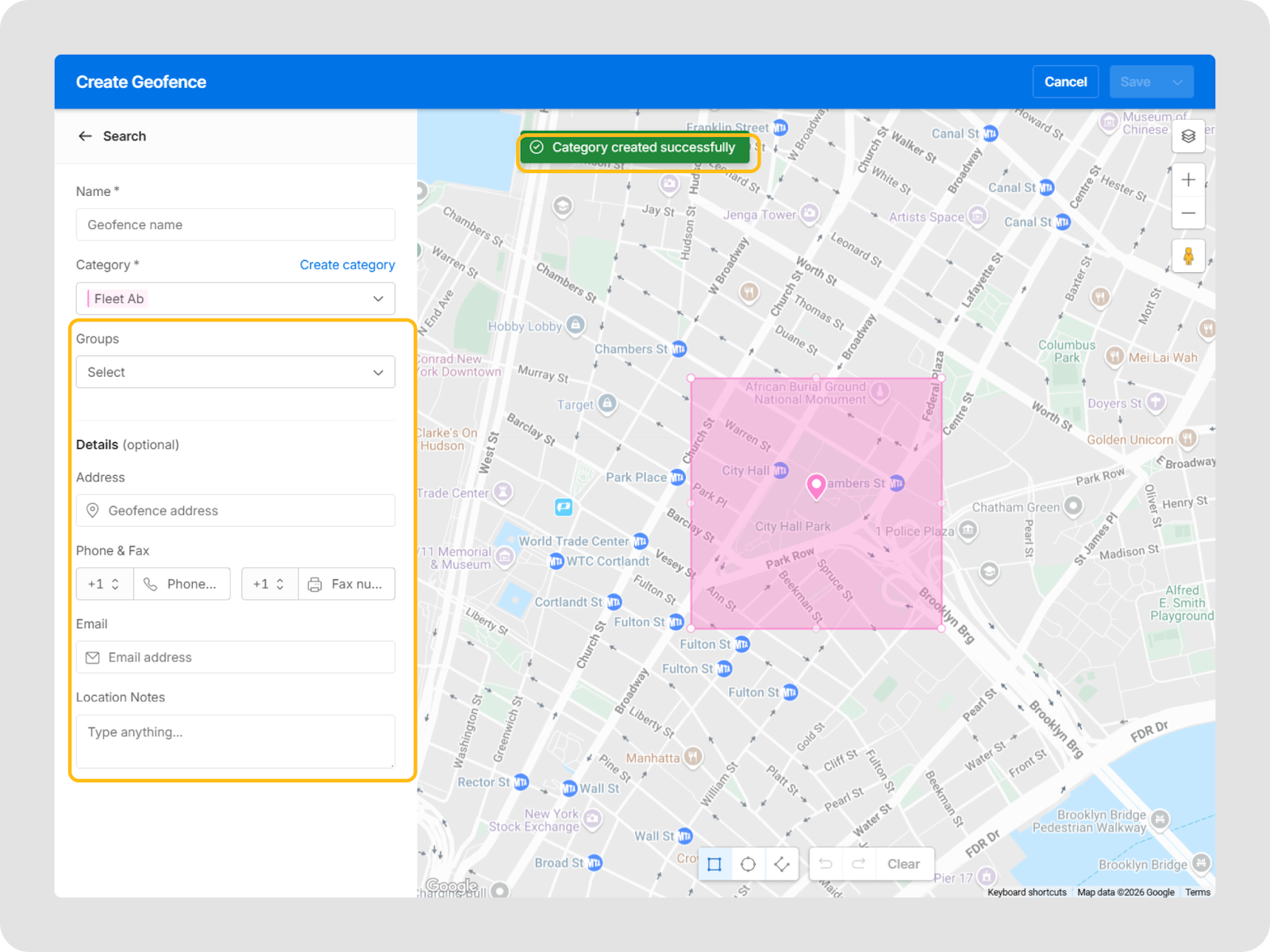Click the redo arrow on the map toolbar
Image resolution: width=1270 pixels, height=952 pixels.
(858, 864)
